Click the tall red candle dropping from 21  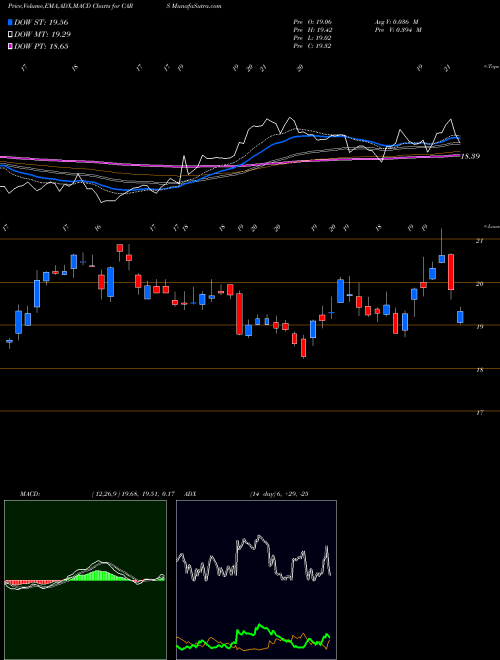pyautogui.click(x=451, y=272)
